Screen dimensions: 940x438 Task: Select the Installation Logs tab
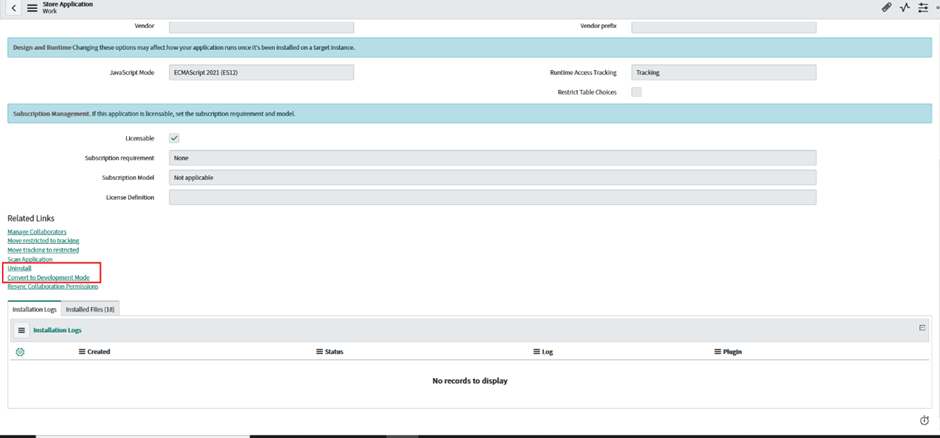point(34,310)
